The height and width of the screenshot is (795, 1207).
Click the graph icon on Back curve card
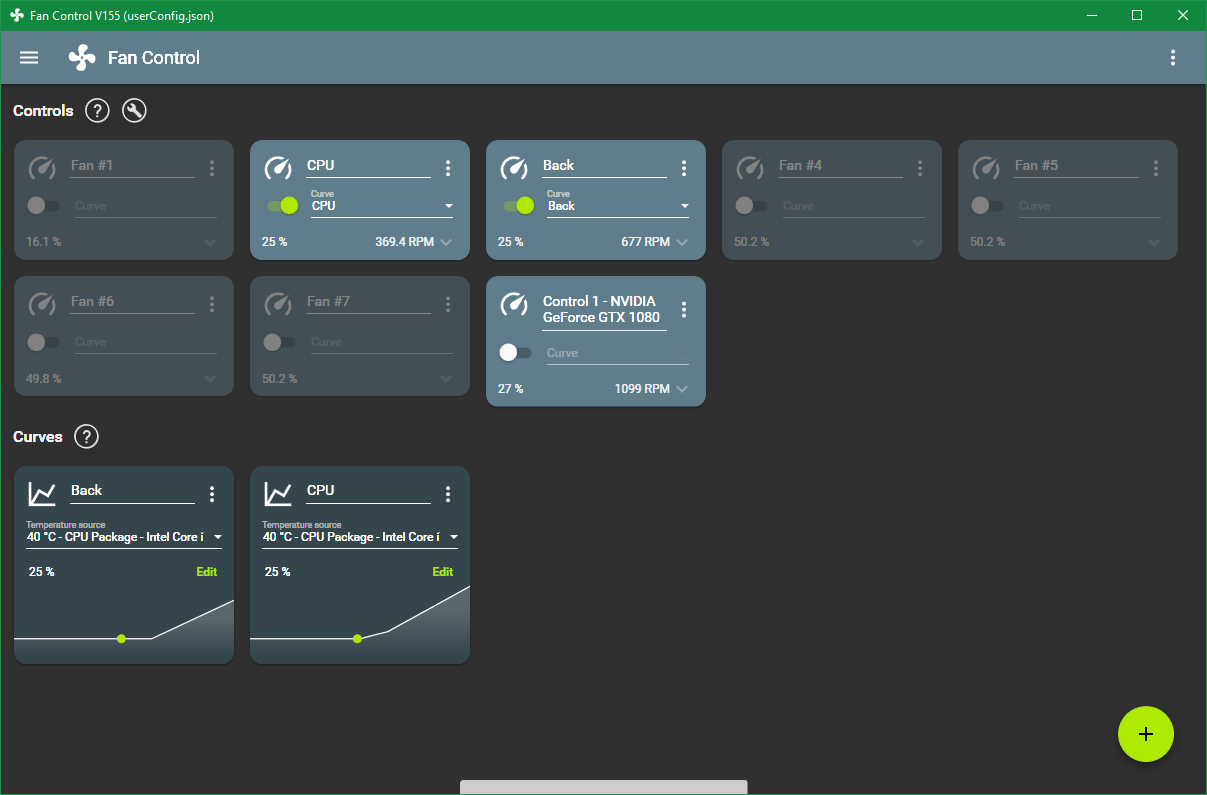42,493
